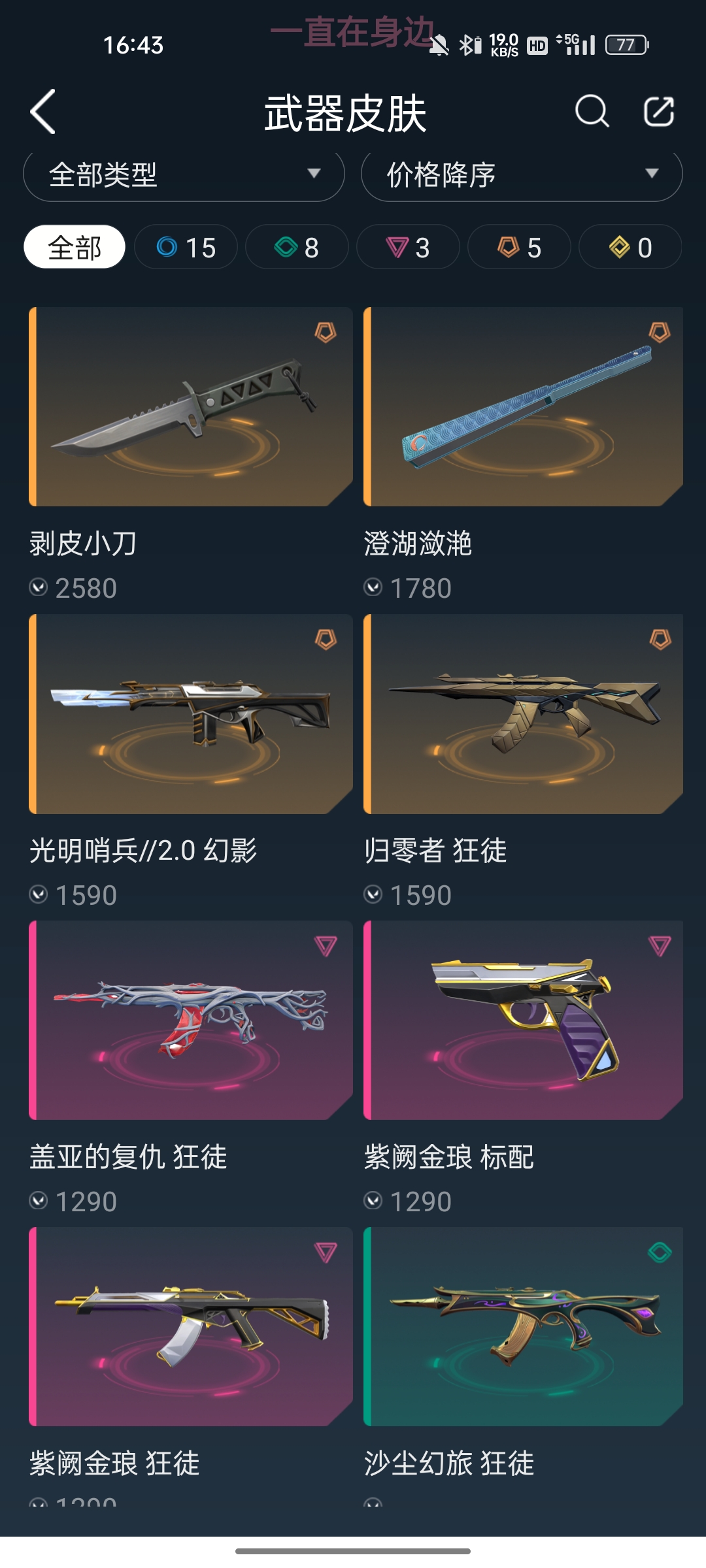Select the orange pentagon tier tab showing 5
The image size is (706, 1568).
tap(519, 247)
